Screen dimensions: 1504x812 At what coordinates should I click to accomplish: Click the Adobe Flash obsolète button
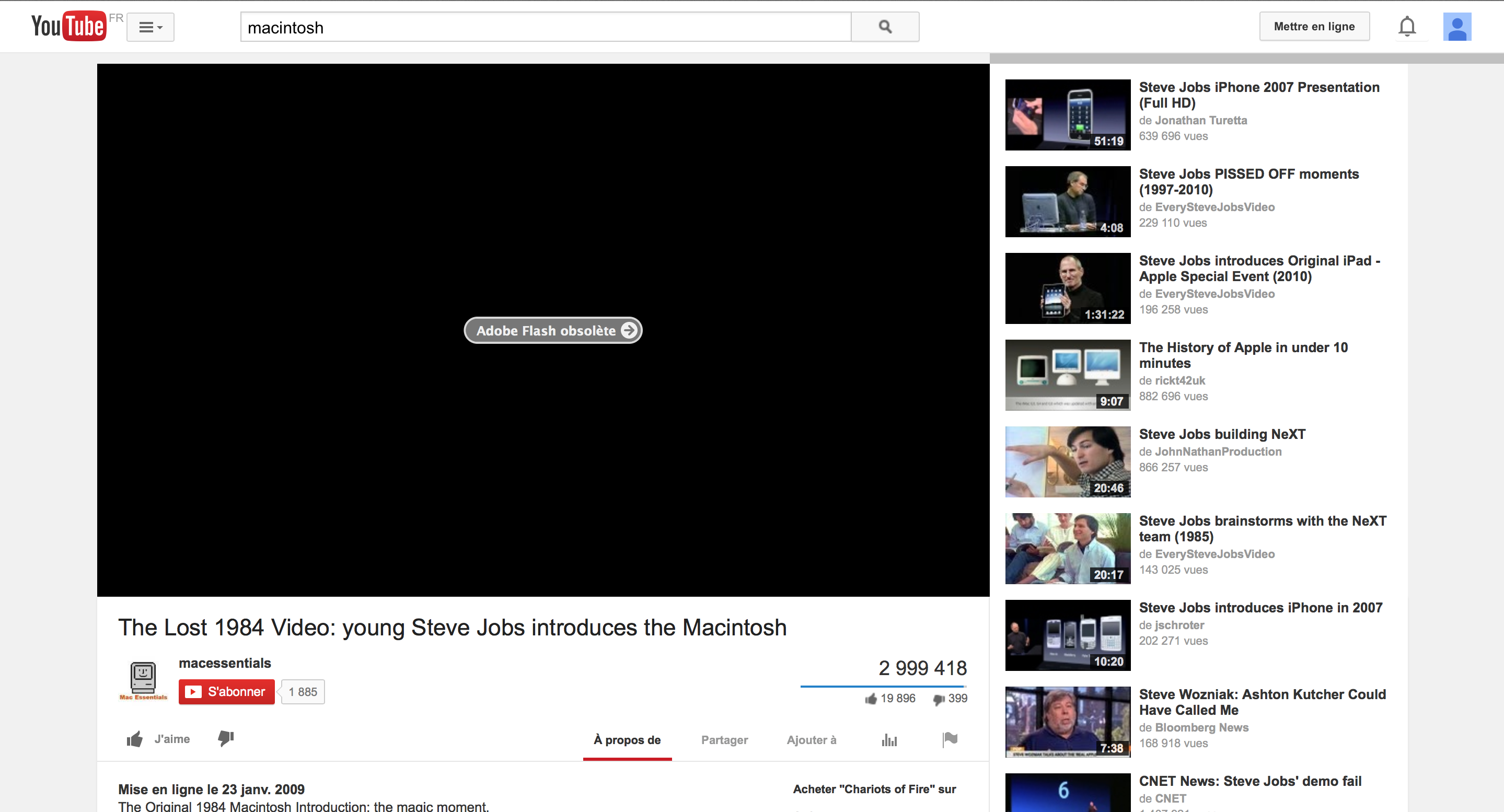point(553,330)
